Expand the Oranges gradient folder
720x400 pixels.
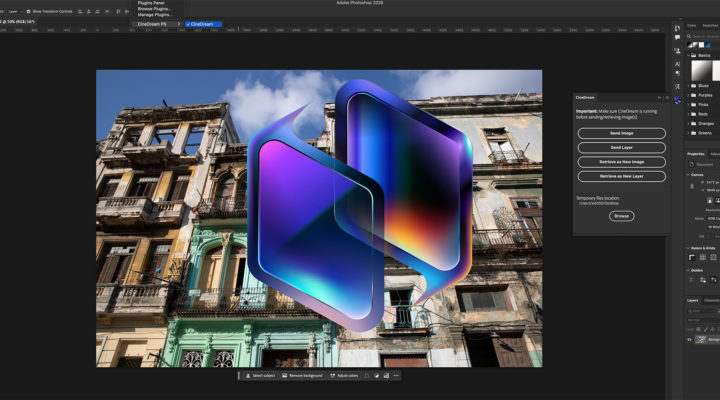(x=688, y=124)
